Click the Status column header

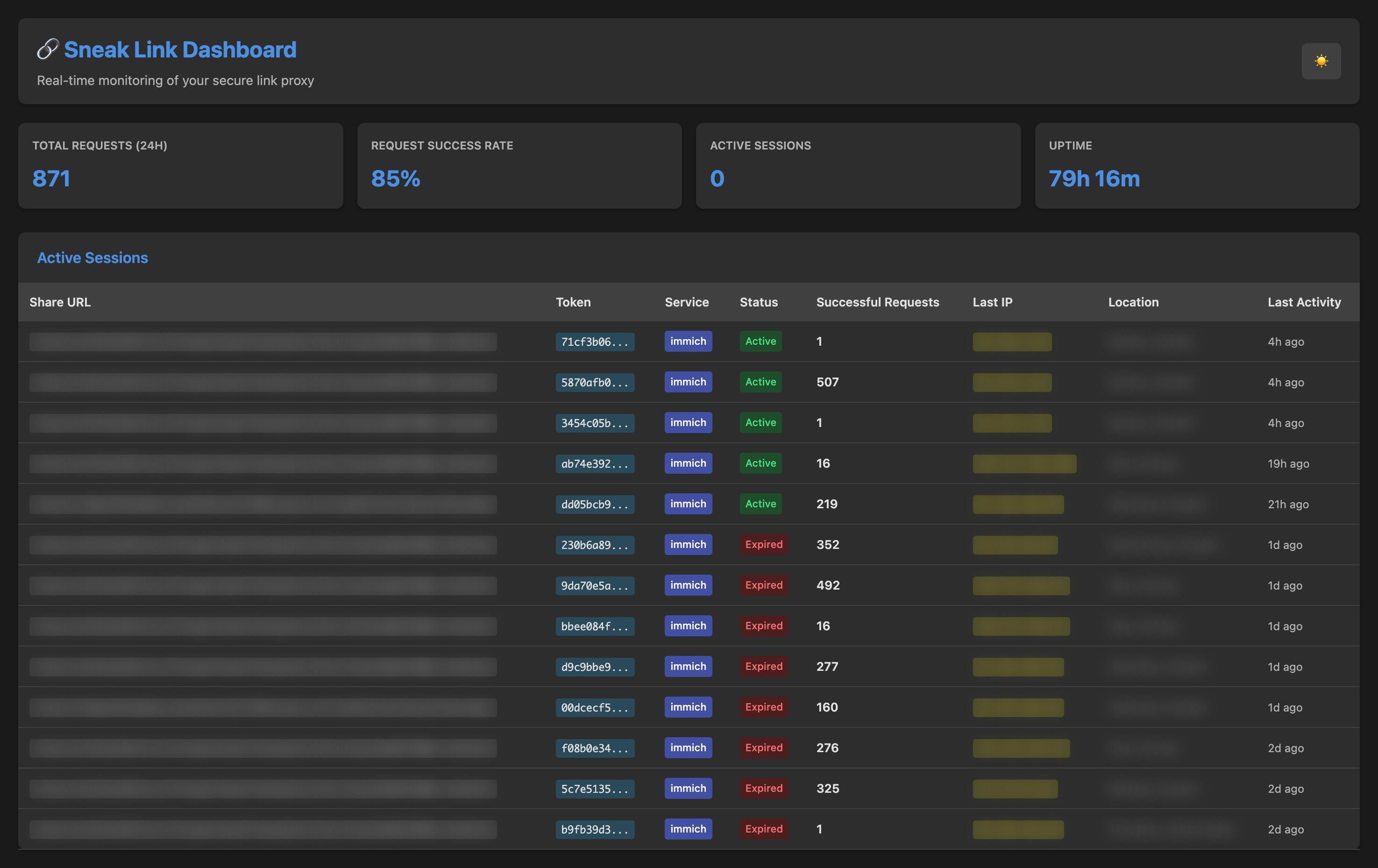pos(758,302)
